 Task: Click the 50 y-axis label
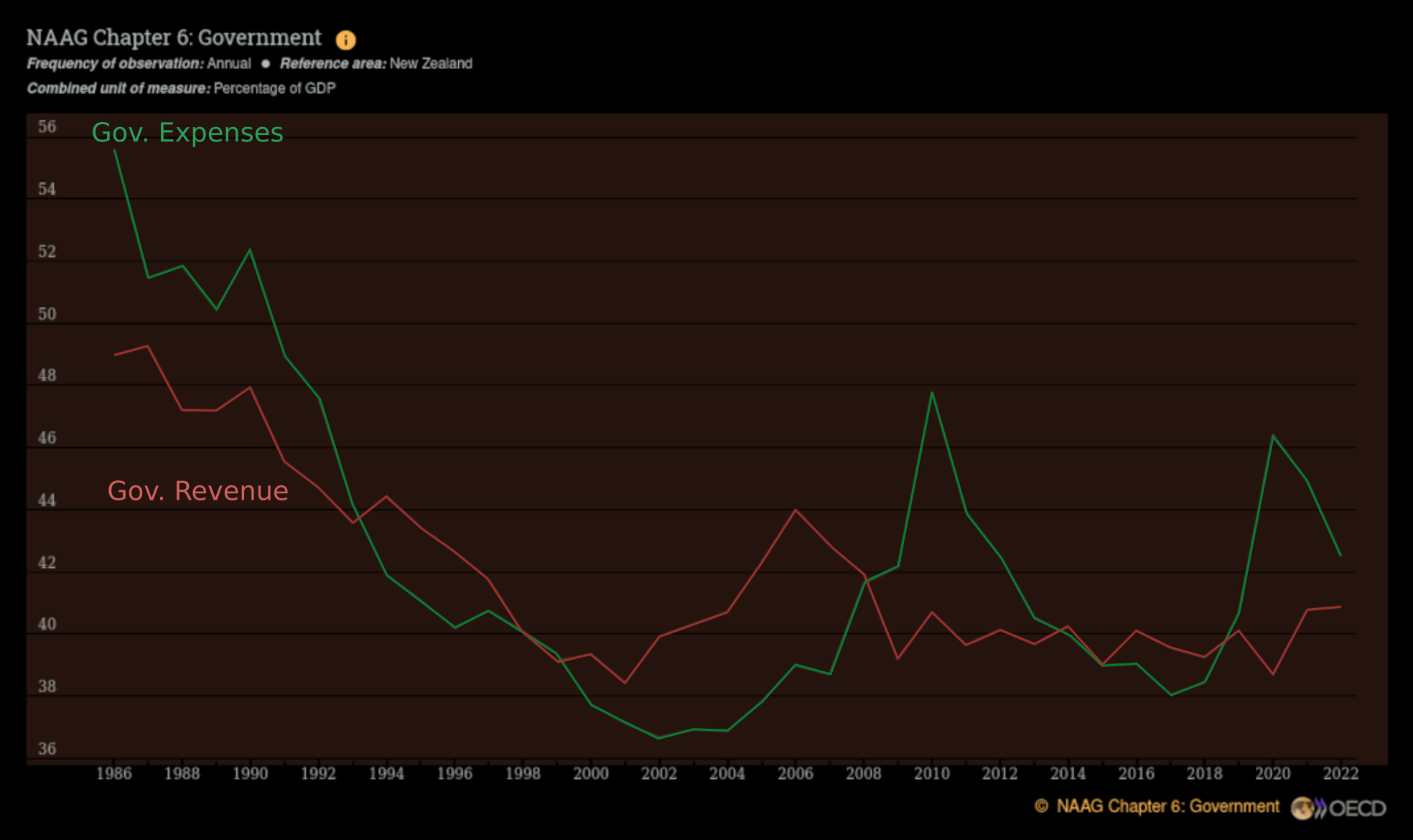coord(47,314)
